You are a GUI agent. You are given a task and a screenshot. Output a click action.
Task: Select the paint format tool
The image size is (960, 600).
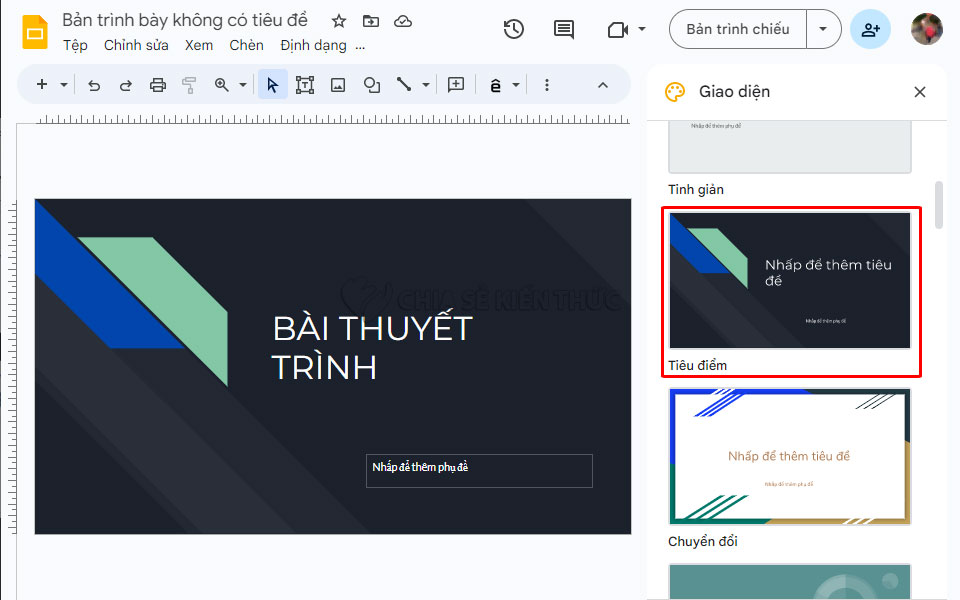189,85
